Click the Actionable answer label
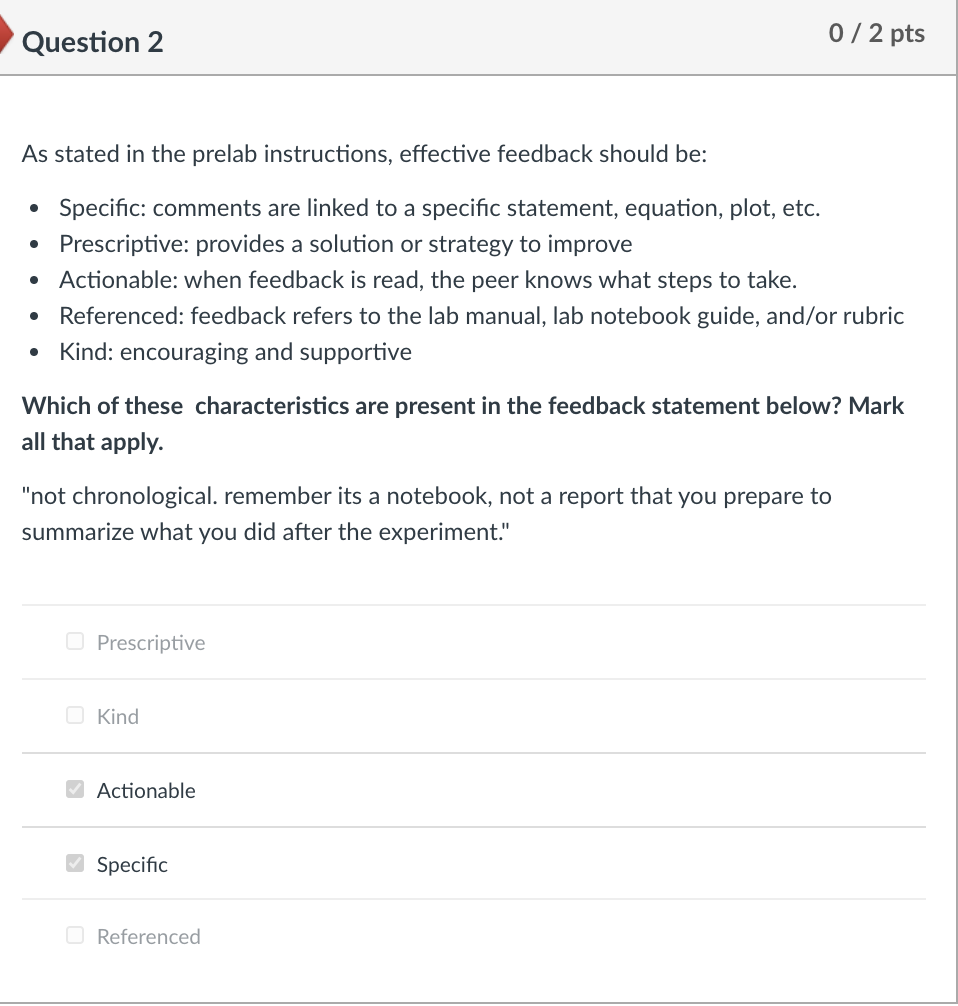This screenshot has height=1006, width=958. click(x=146, y=790)
